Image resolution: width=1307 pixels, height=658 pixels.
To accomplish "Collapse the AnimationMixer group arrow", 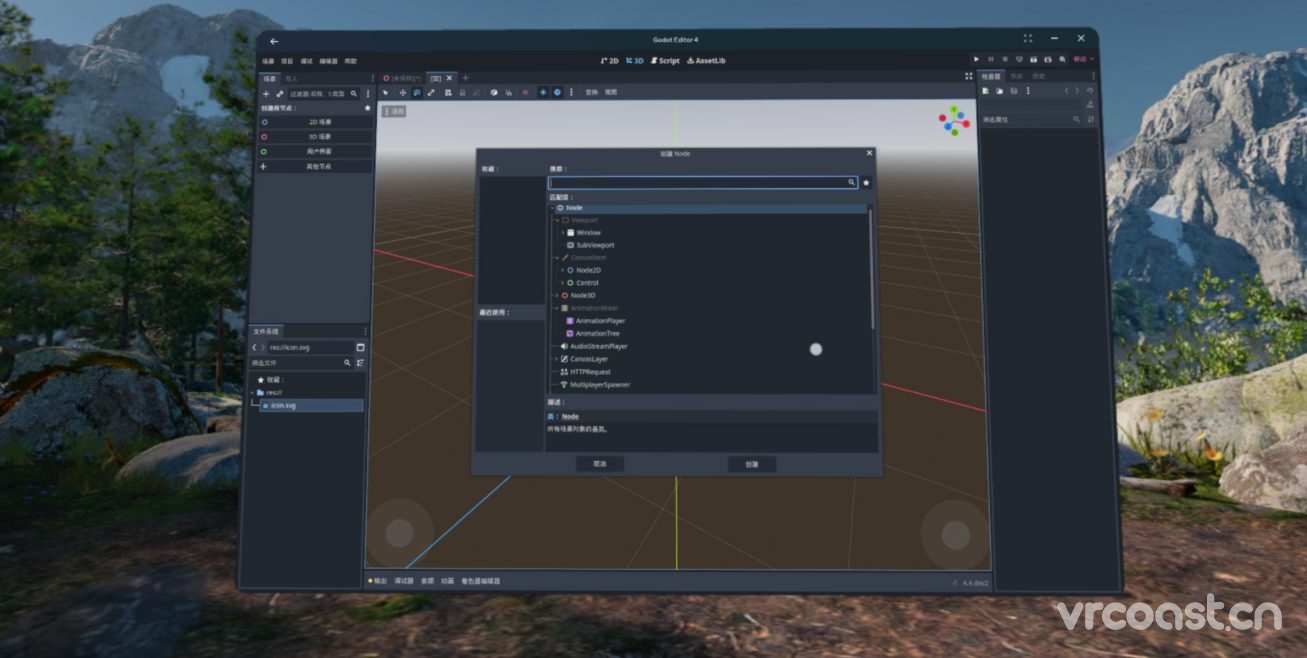I will coord(556,308).
